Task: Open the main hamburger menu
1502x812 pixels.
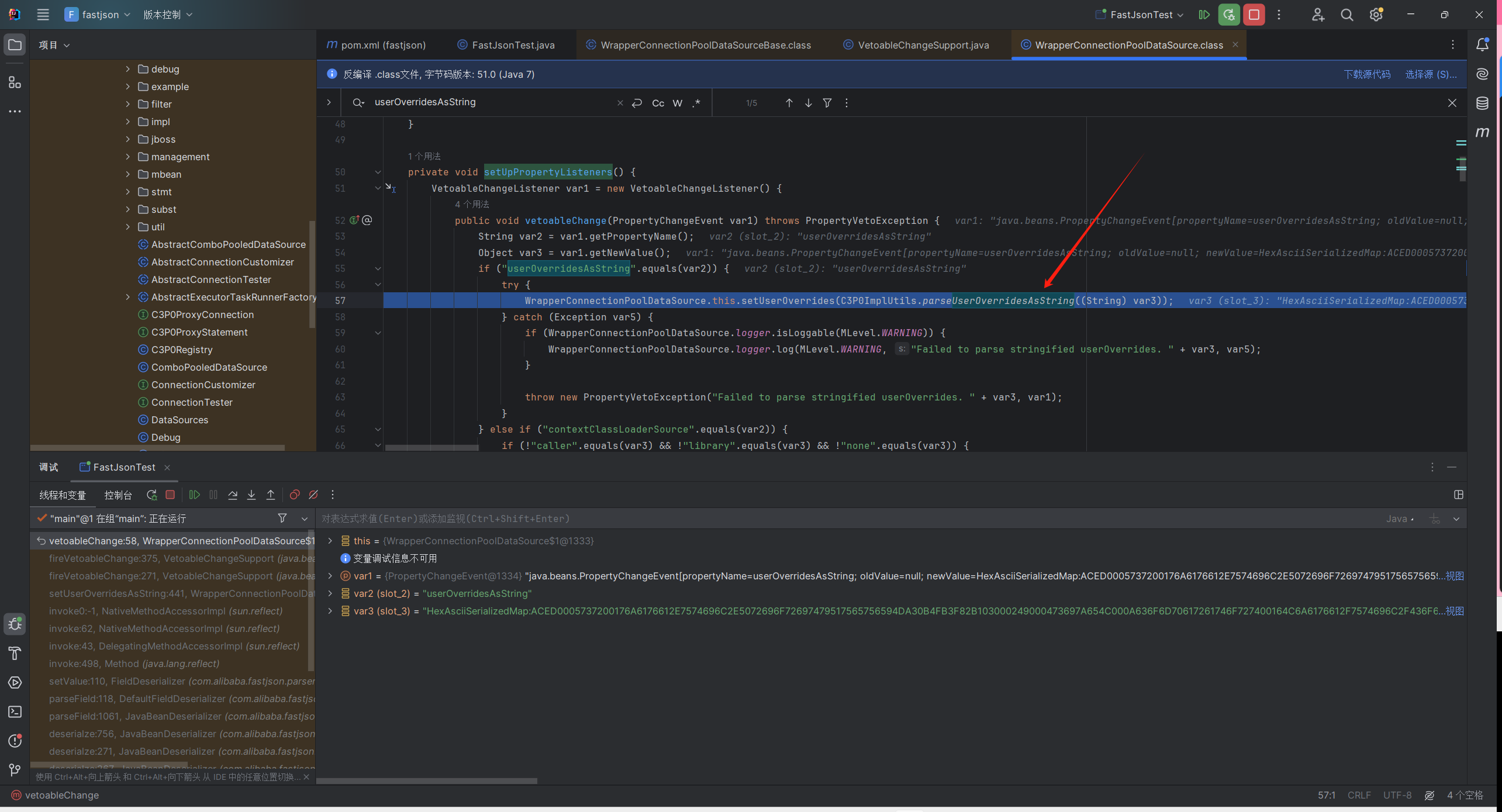Action: point(43,15)
